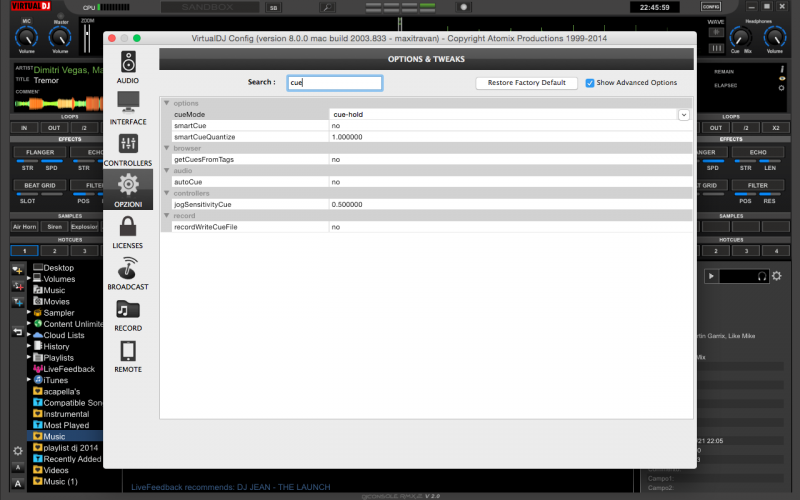Collapse the controllers group
Viewport: 800px width, 500px height.
(x=166, y=193)
